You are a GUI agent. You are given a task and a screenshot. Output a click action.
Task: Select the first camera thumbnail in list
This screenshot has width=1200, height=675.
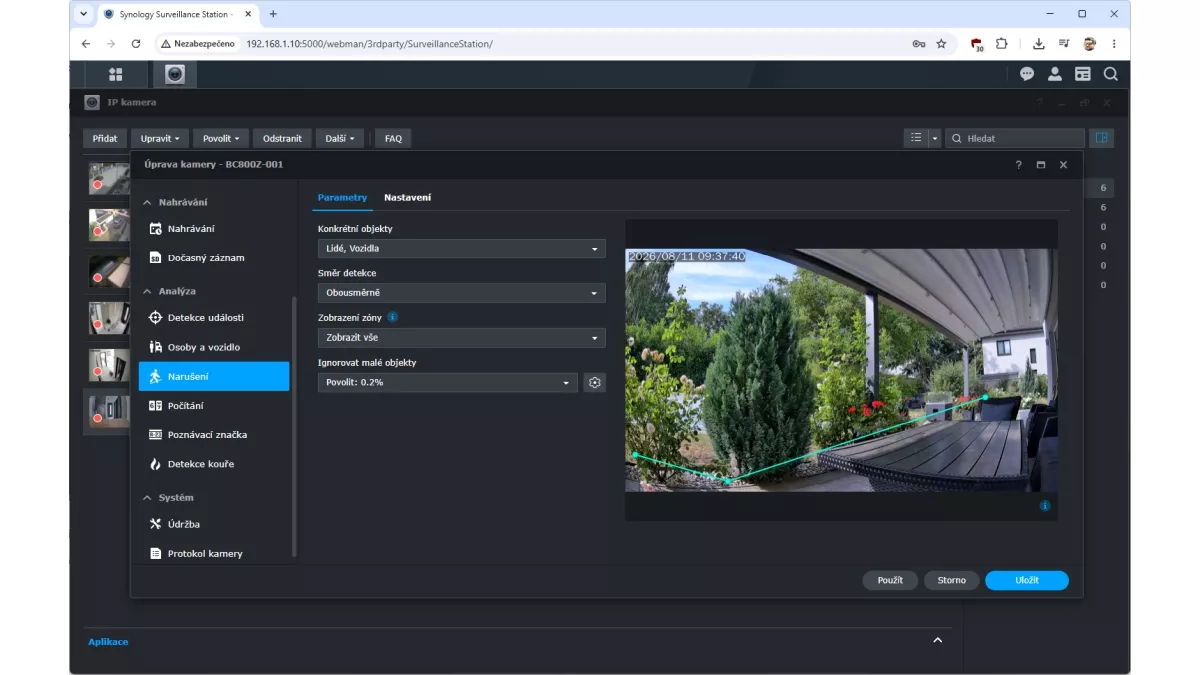click(x=108, y=178)
